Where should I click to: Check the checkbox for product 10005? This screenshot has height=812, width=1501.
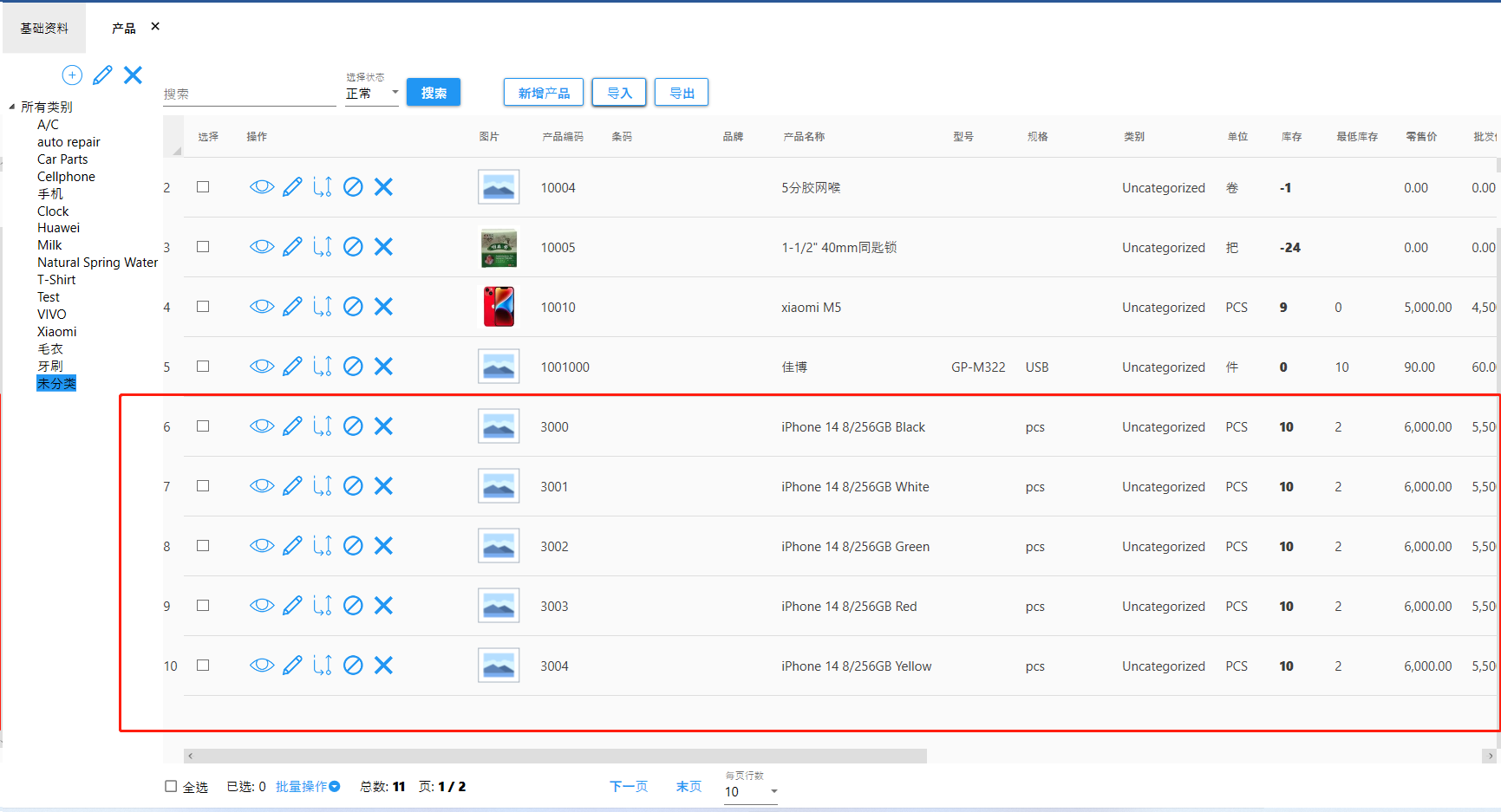[203, 247]
